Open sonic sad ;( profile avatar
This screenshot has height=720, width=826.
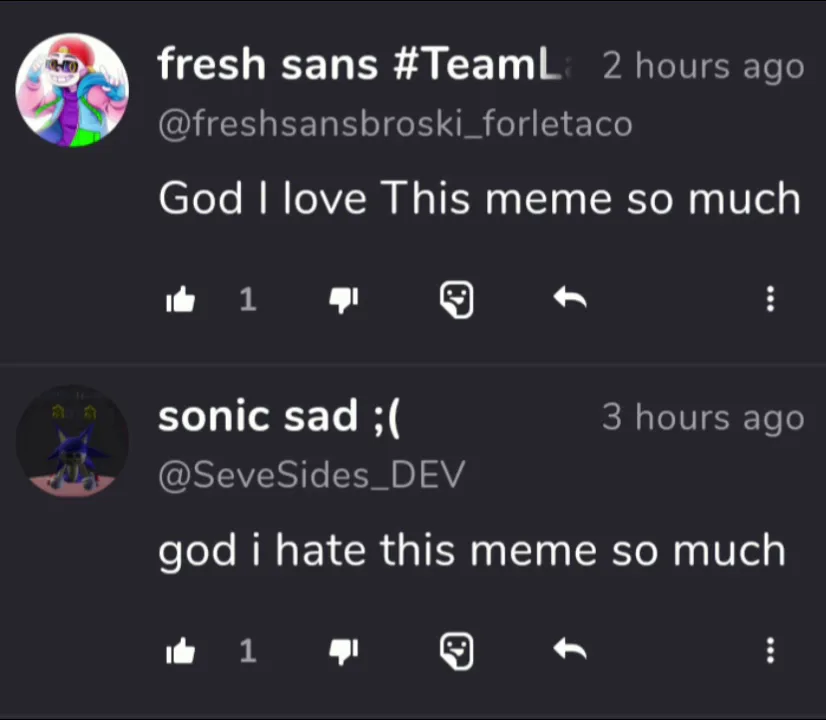tap(72, 442)
